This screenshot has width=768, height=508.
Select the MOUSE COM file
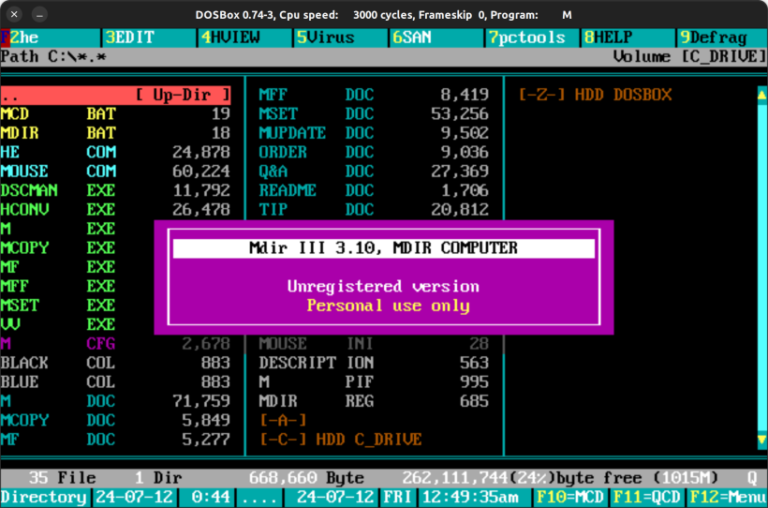tap(116, 171)
